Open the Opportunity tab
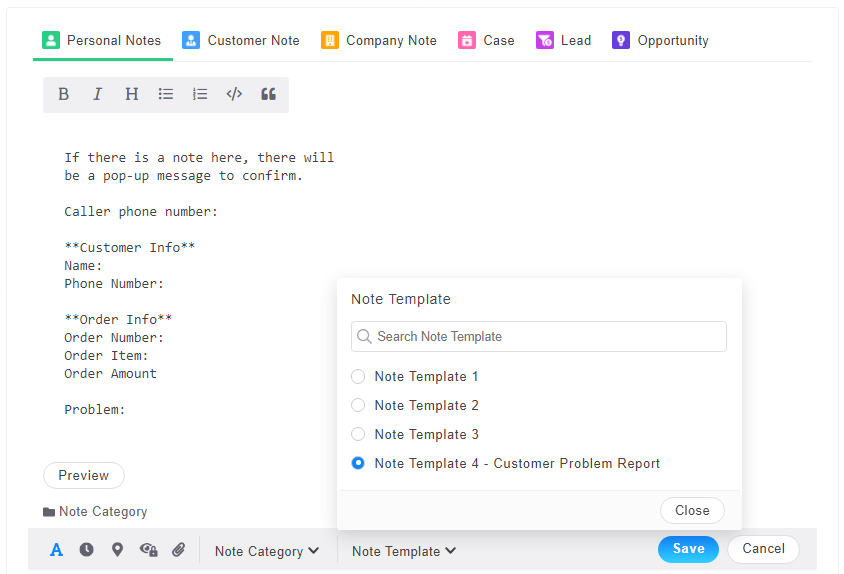Image resolution: width=844 pixels, height=574 pixels. pyautogui.click(x=661, y=41)
